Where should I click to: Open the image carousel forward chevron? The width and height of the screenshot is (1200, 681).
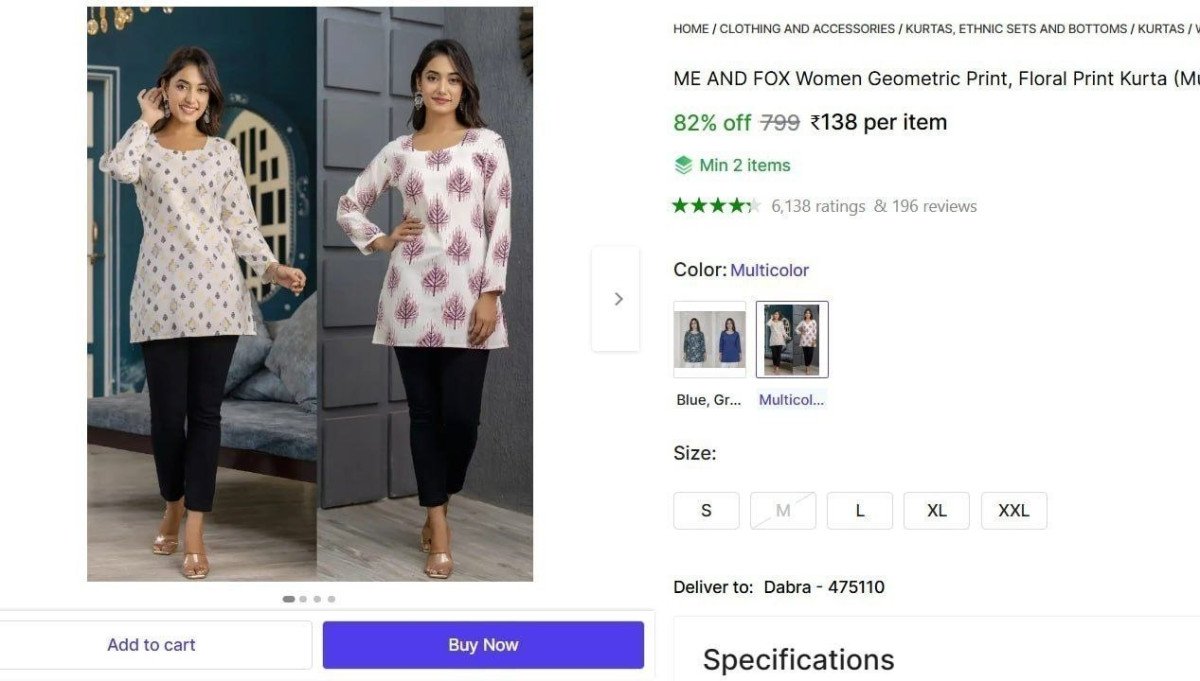coord(615,298)
